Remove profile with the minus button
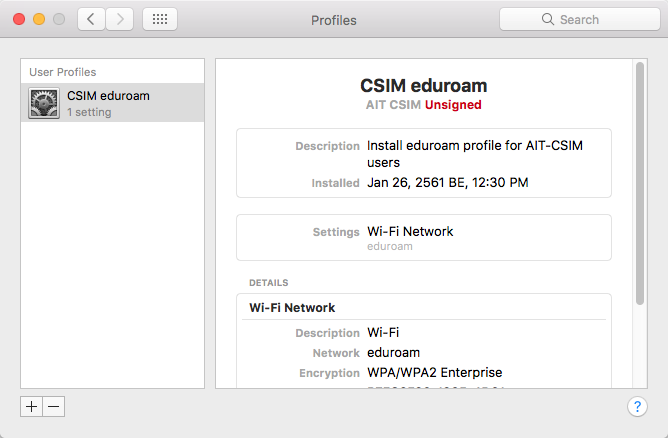This screenshot has width=668, height=438. point(54,406)
